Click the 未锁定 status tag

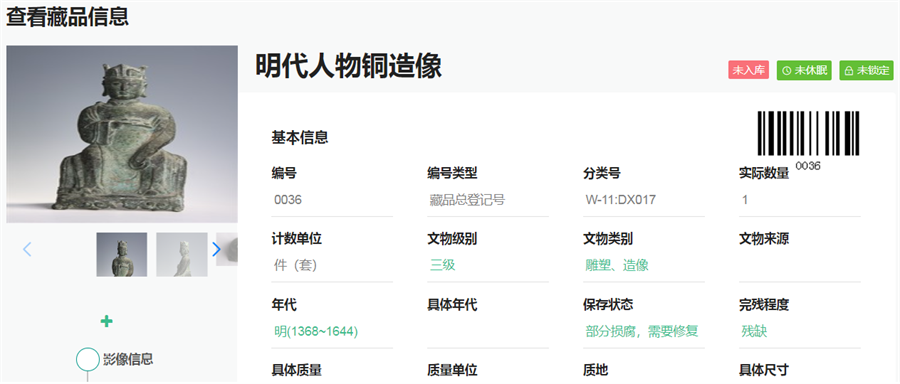pos(866,70)
